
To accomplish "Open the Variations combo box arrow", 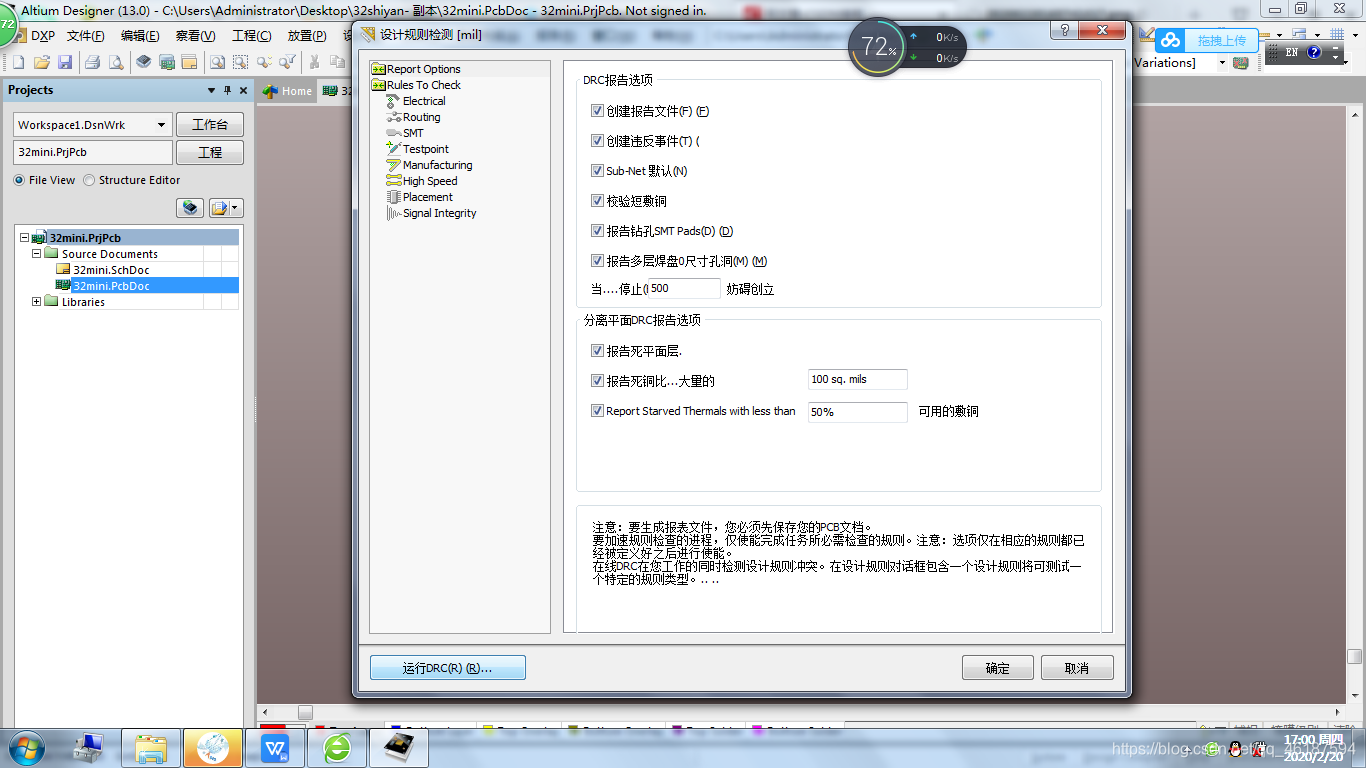I will (1222, 62).
